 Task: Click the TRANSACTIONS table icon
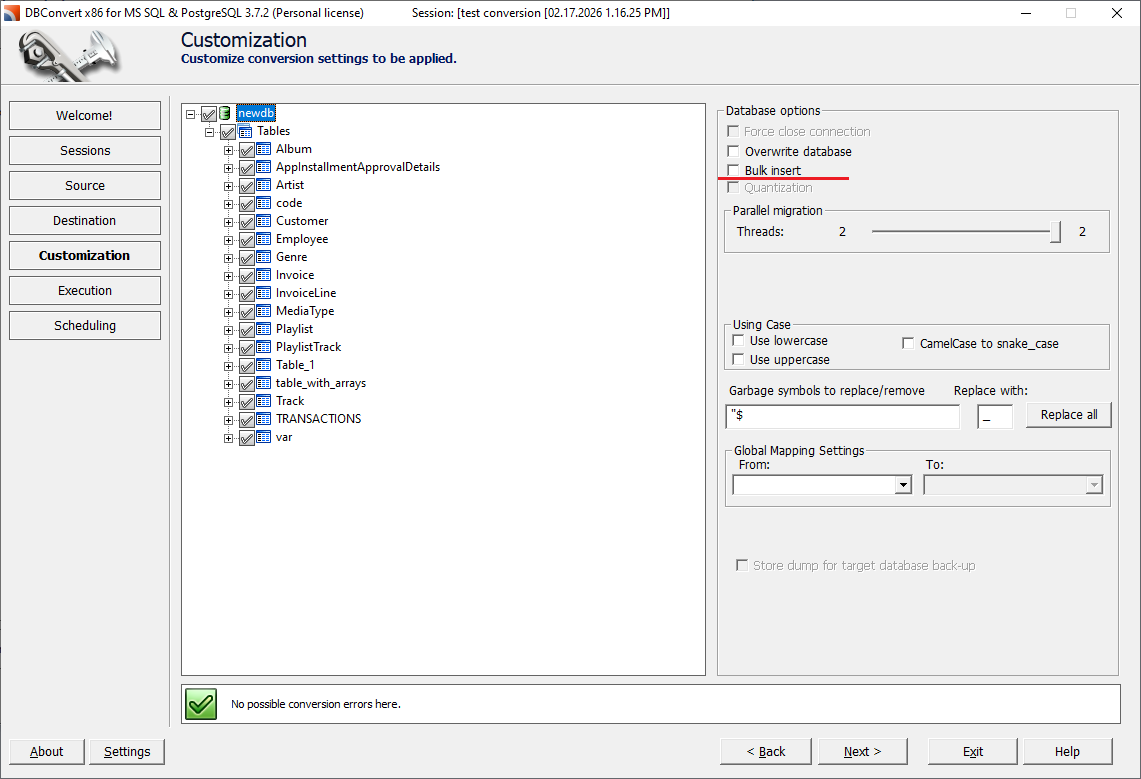point(263,419)
